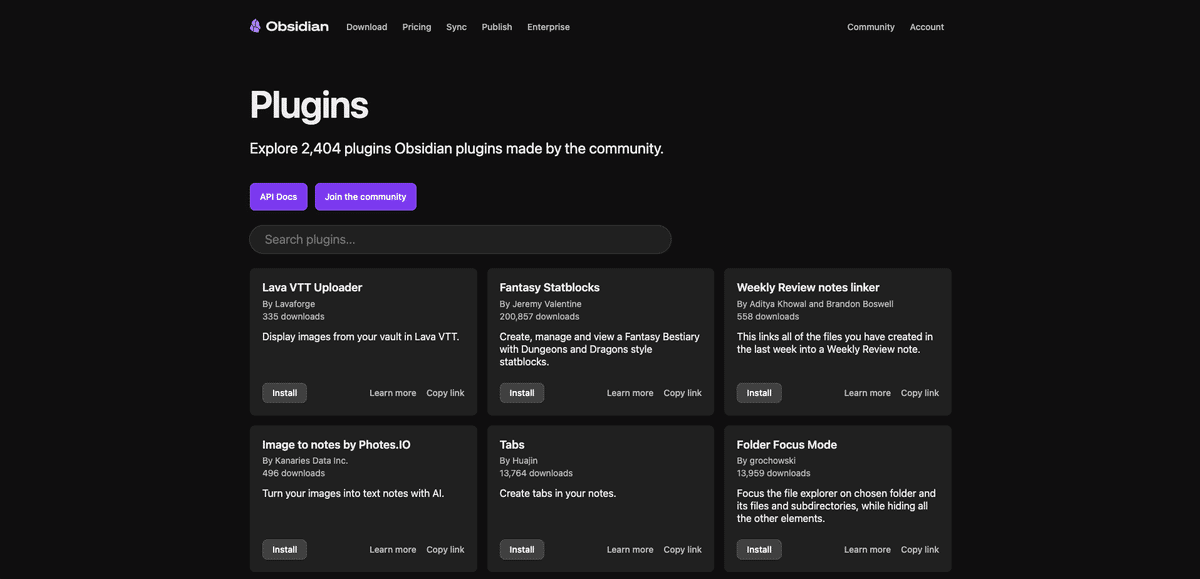Viewport: 1200px width, 579px height.
Task: Open the Tabs plugin title
Action: 512,445
